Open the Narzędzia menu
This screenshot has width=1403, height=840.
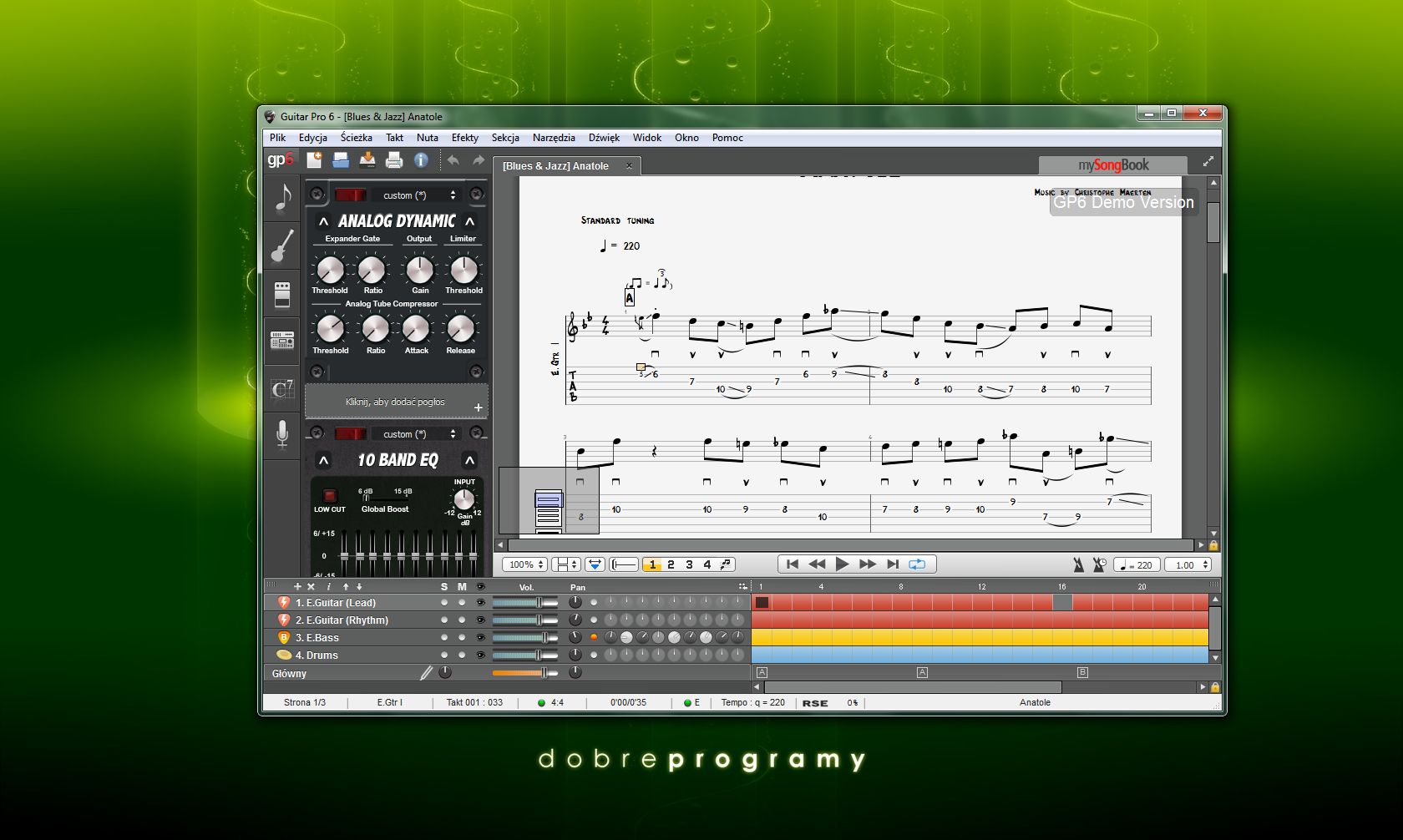click(x=554, y=138)
